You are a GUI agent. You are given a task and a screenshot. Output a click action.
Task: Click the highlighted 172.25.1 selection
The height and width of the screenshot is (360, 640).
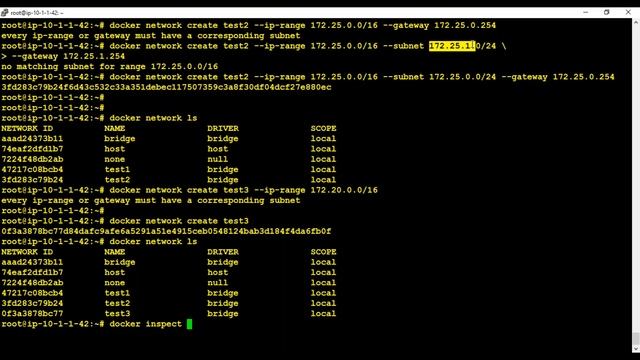pos(452,46)
